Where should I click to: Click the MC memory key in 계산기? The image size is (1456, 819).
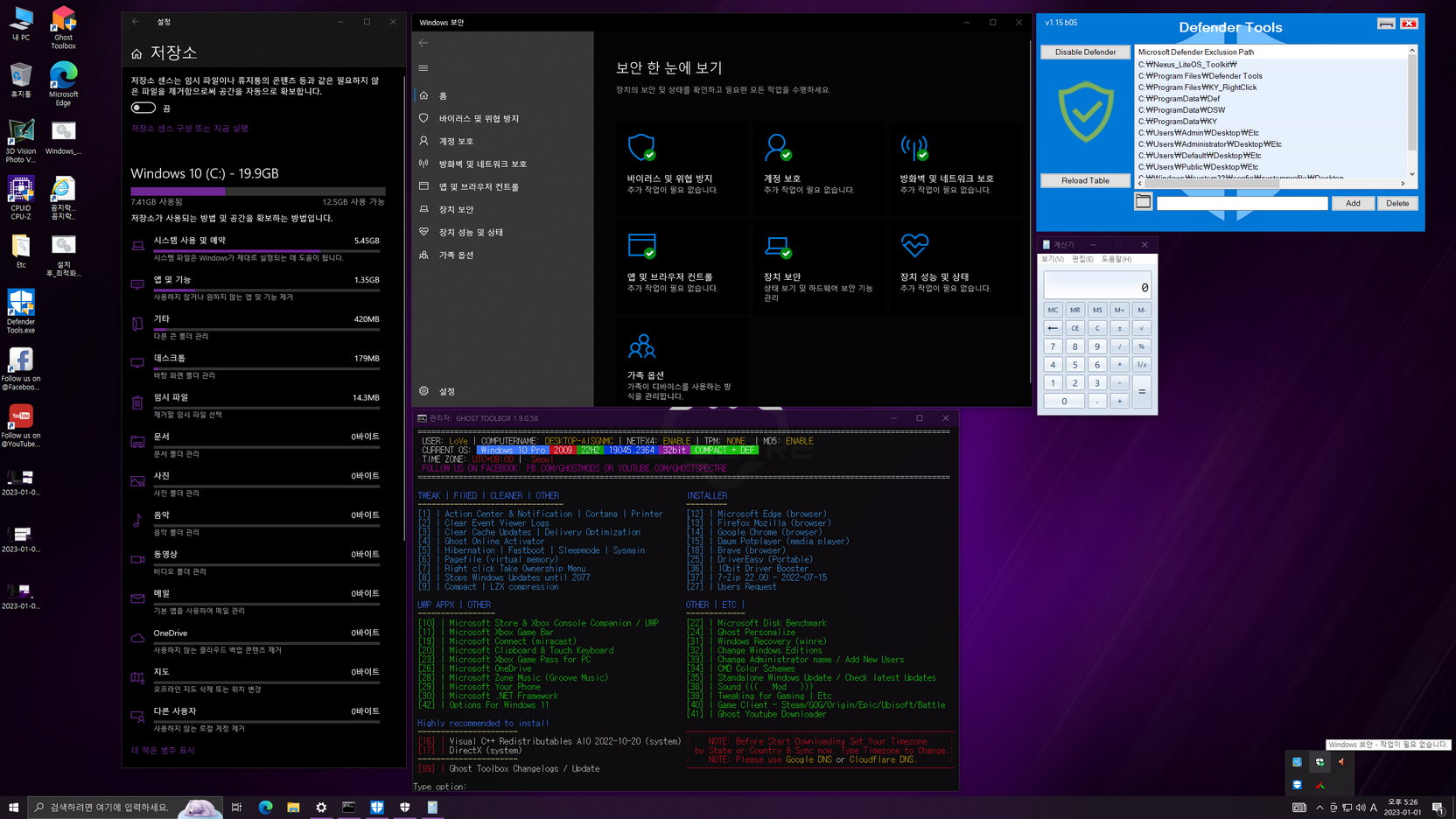pyautogui.click(x=1053, y=310)
